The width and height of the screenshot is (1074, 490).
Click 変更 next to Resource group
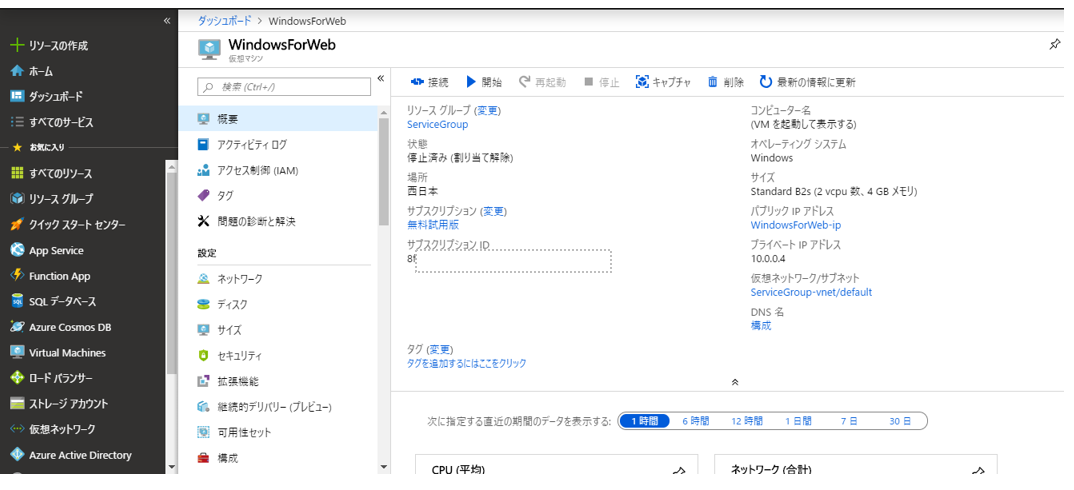488,110
